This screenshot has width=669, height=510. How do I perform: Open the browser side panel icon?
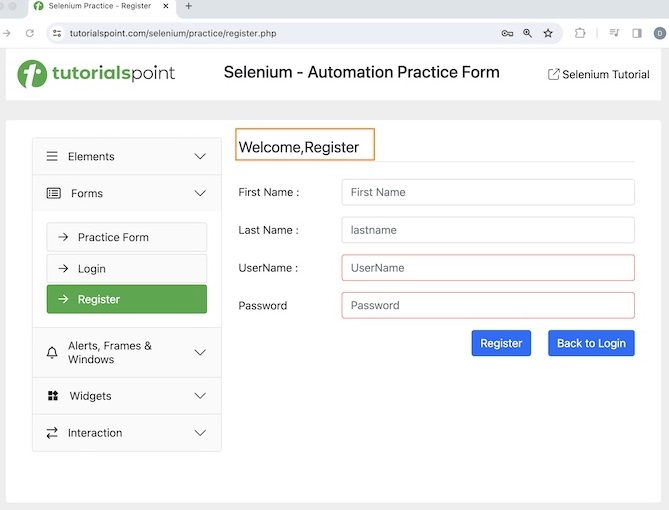[x=637, y=33]
